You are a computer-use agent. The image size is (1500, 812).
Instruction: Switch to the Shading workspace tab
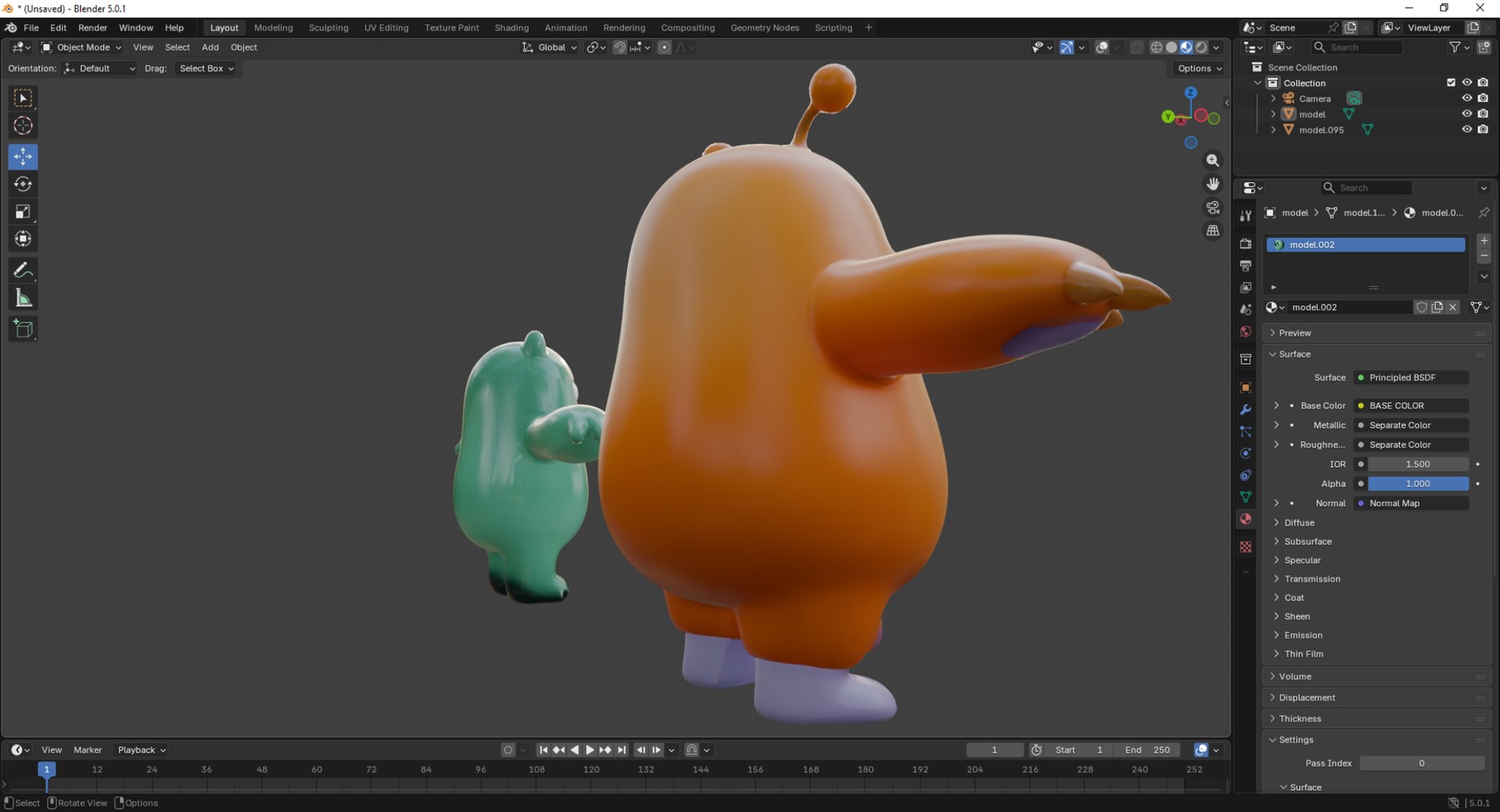coord(512,27)
